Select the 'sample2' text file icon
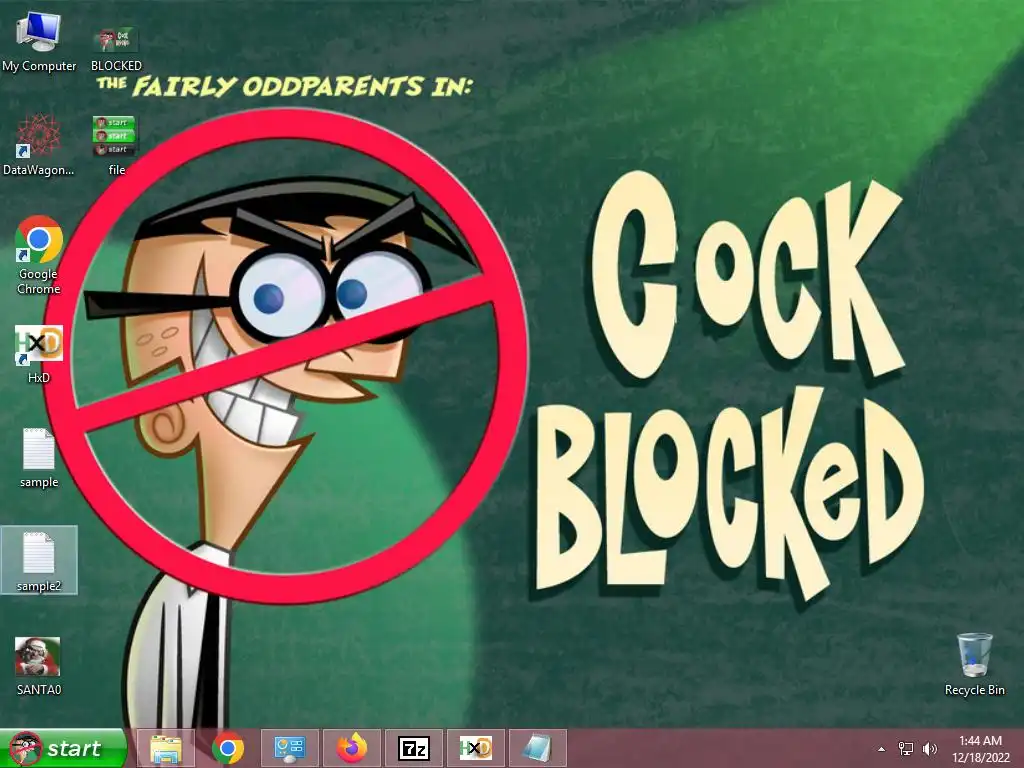1024x768 pixels. pos(39,560)
